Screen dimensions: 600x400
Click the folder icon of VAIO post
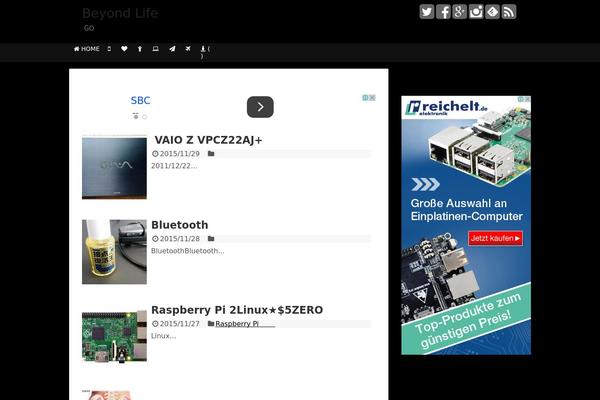coord(211,153)
